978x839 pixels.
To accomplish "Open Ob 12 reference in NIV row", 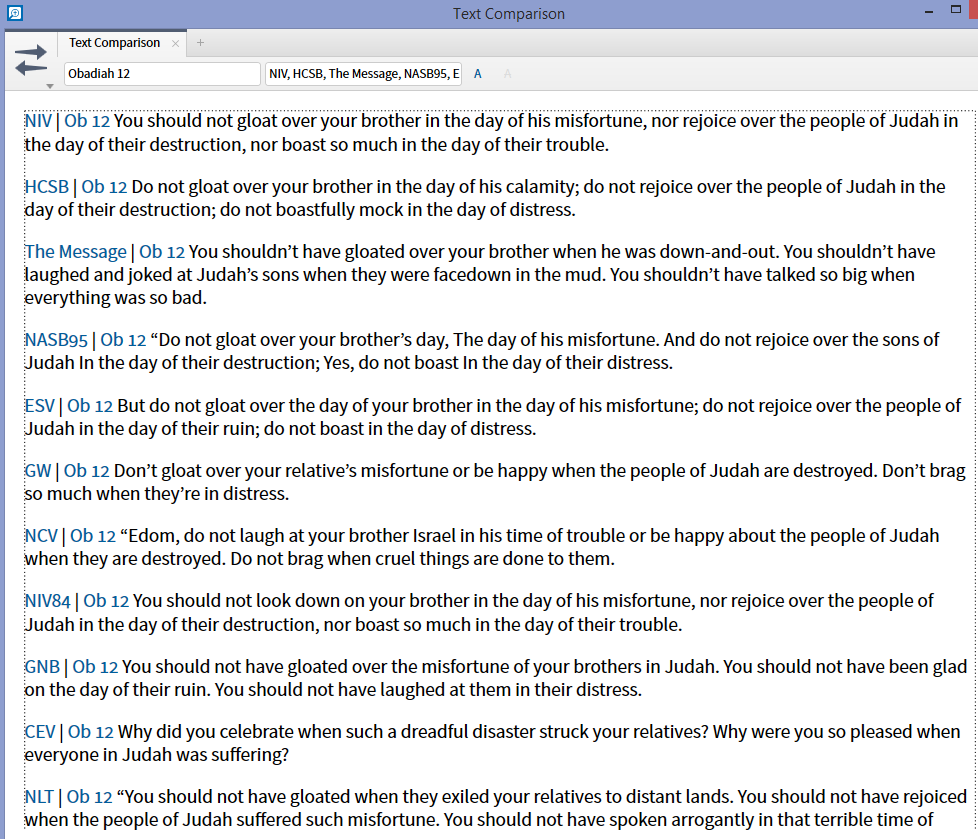I will coord(87,120).
